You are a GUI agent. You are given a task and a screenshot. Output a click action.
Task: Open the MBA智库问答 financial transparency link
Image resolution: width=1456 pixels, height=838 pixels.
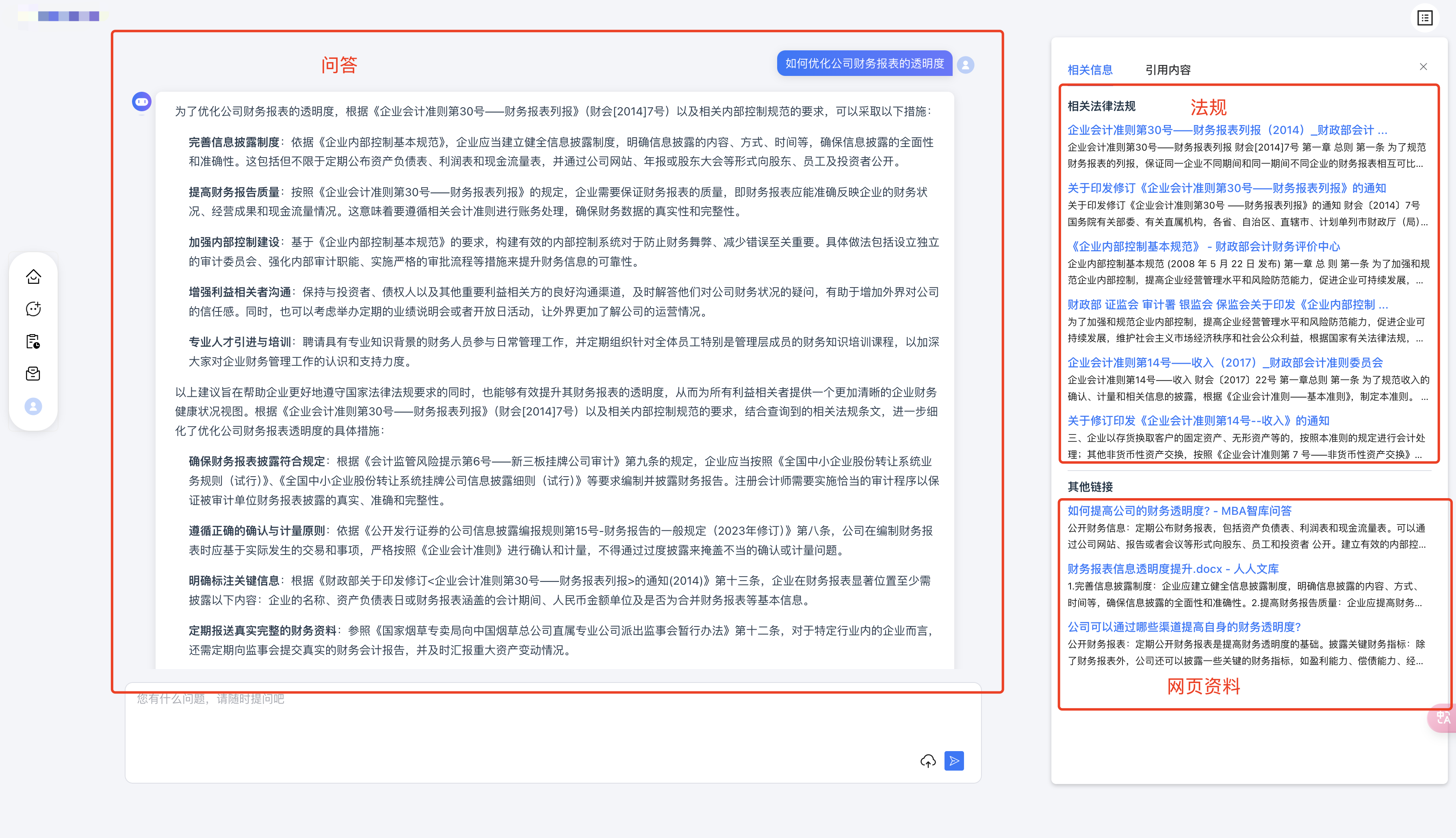coord(1179,510)
